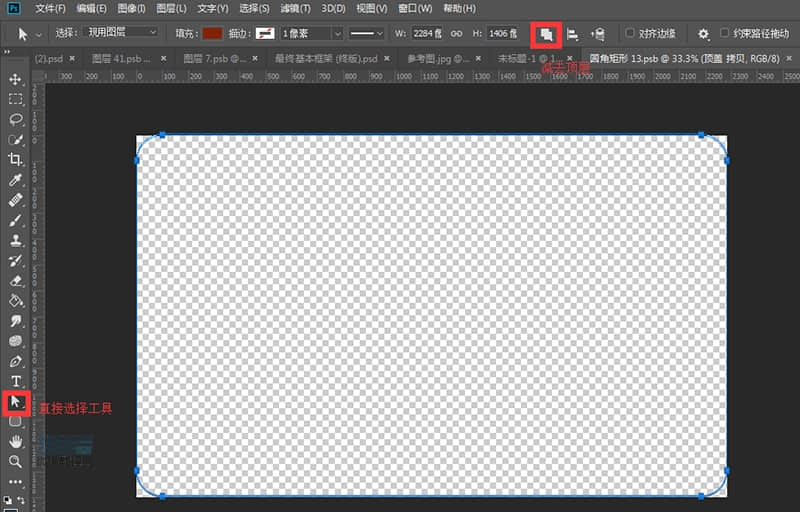
Task: Open the 滤镜(T) menu
Action: coord(293,8)
